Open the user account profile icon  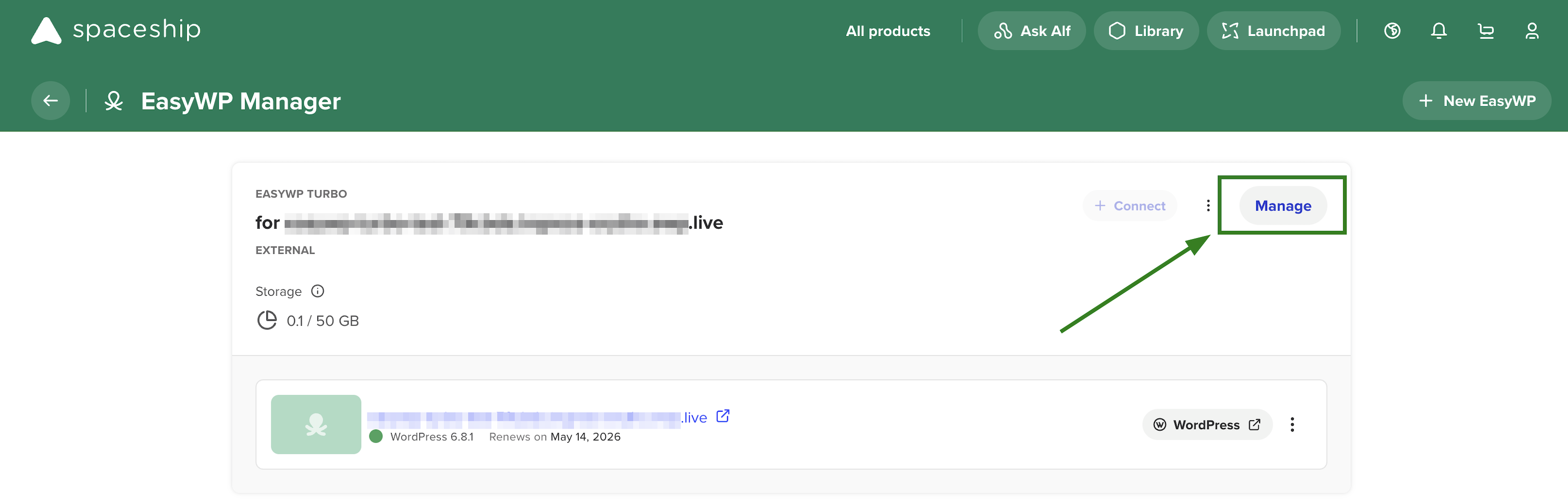pos(1531,30)
